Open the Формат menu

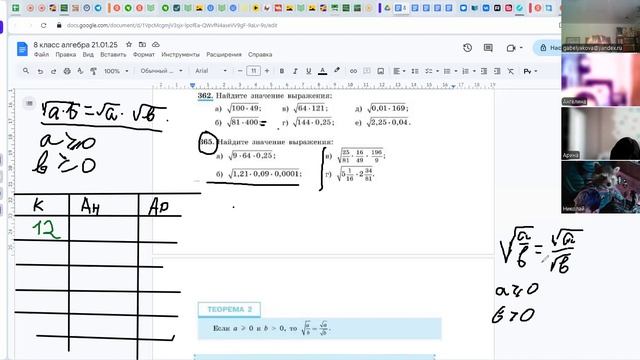click(144, 54)
